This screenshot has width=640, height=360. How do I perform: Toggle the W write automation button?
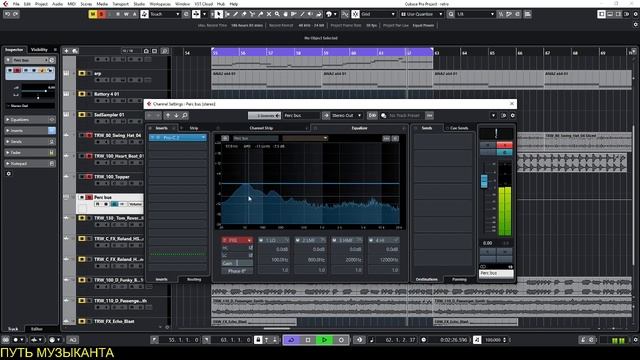coord(126,14)
